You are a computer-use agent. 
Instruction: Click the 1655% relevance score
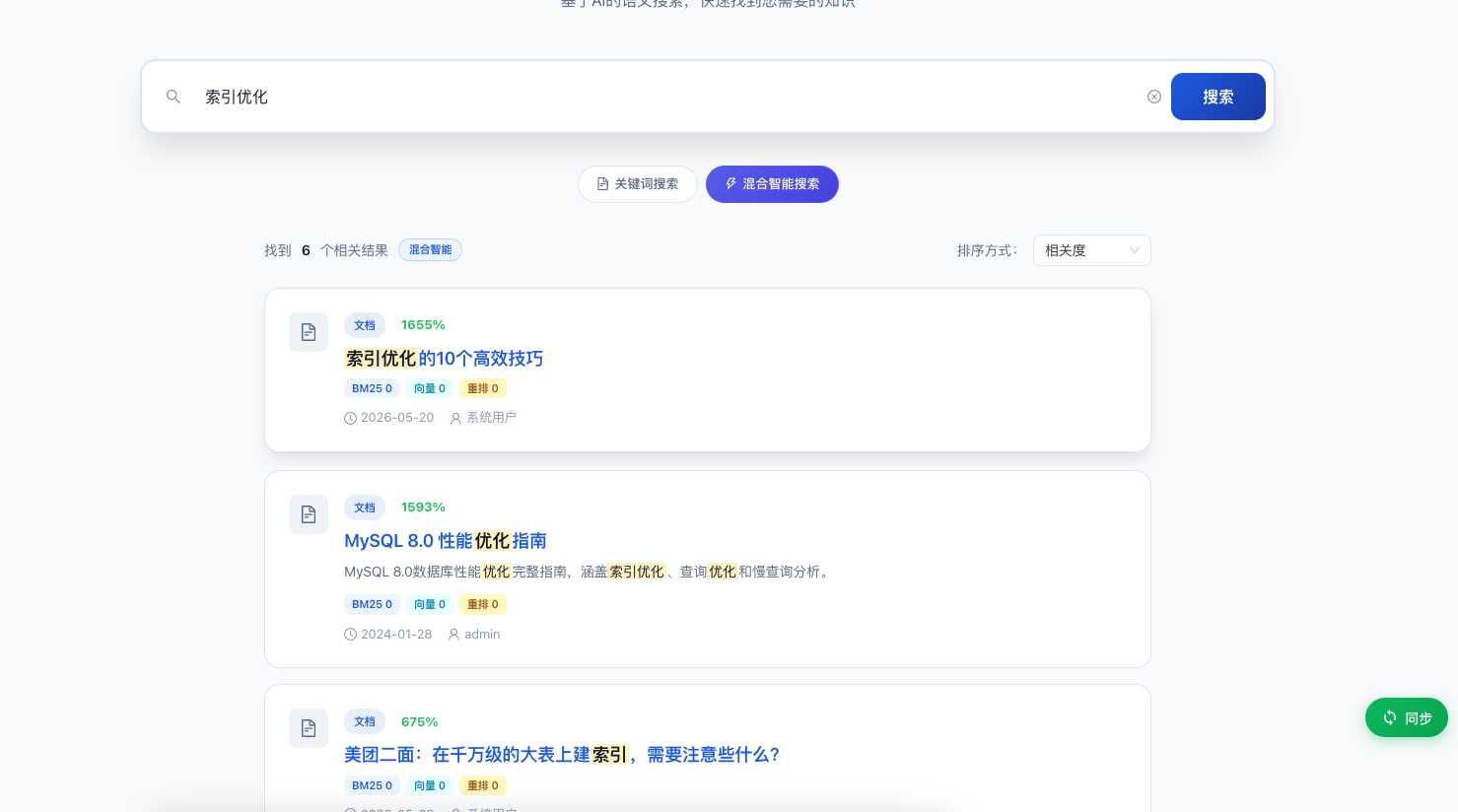pos(423,325)
